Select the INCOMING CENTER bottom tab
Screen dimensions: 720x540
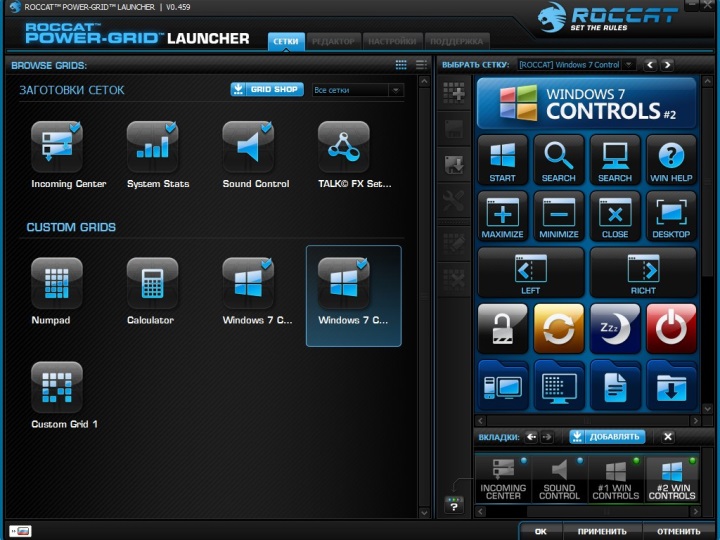pyautogui.click(x=503, y=479)
